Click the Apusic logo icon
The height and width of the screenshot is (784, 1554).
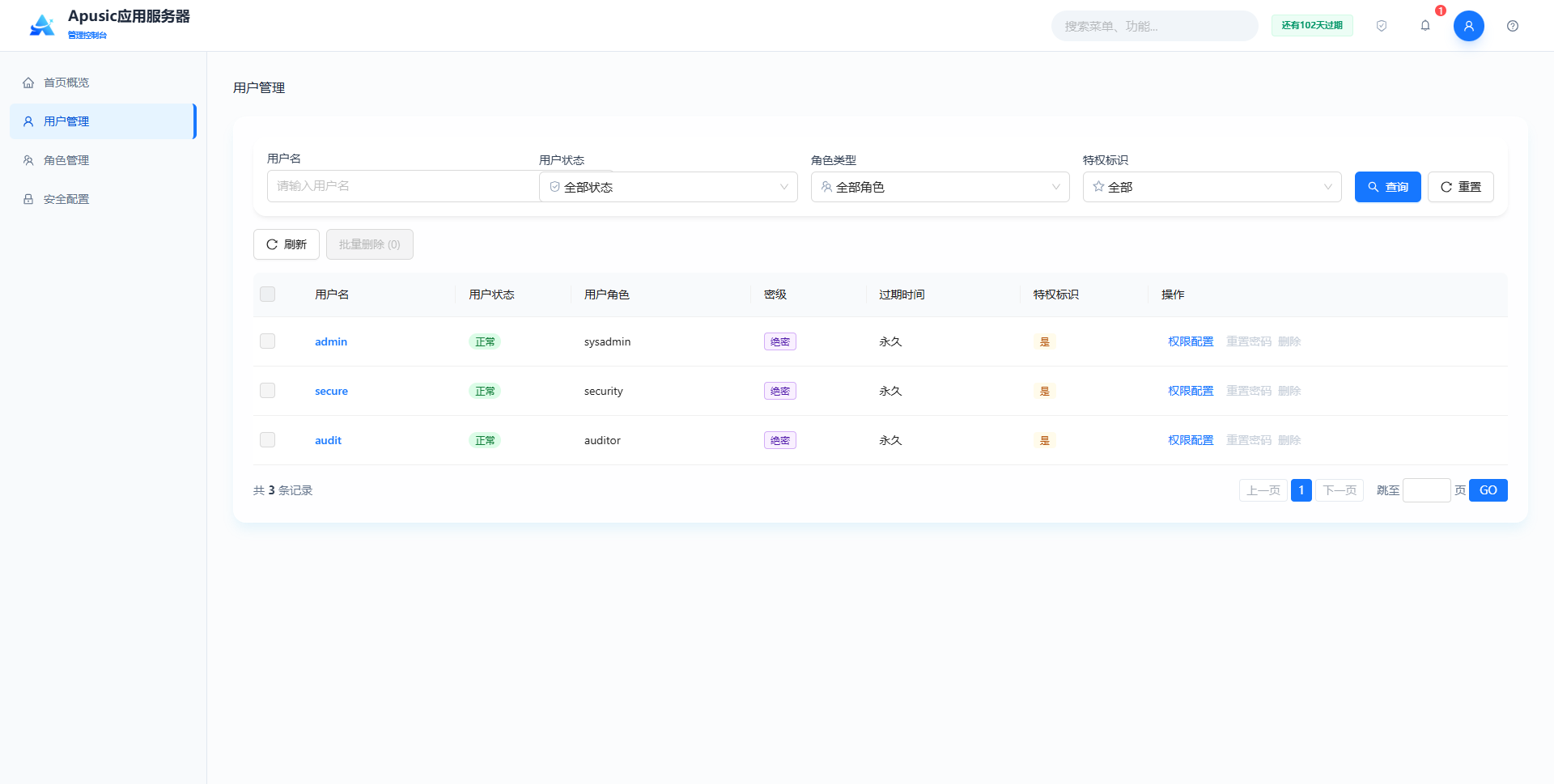[42, 25]
